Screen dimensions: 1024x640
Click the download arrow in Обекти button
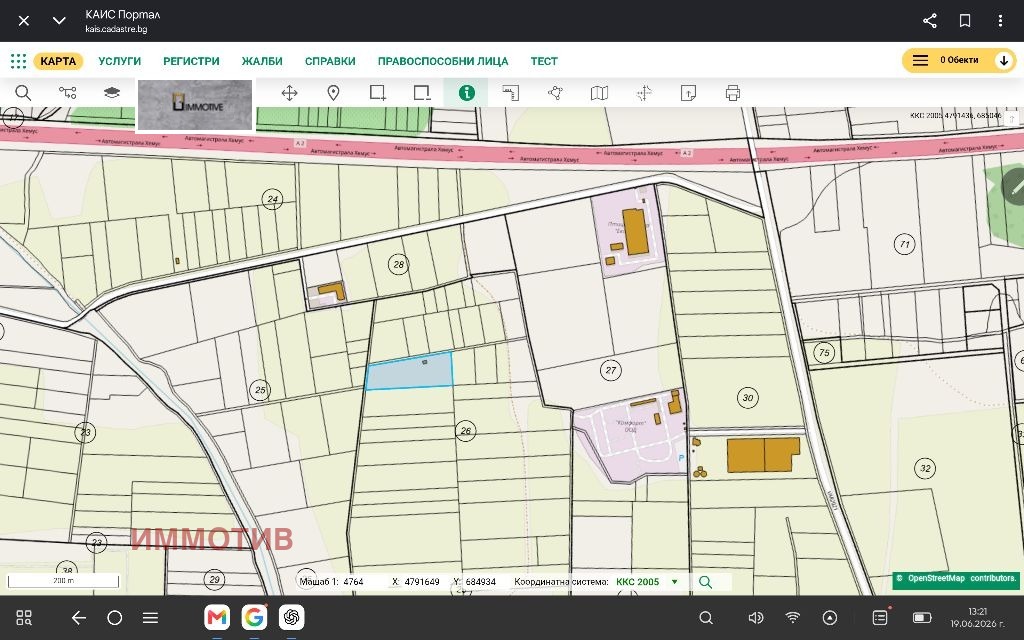1004,61
